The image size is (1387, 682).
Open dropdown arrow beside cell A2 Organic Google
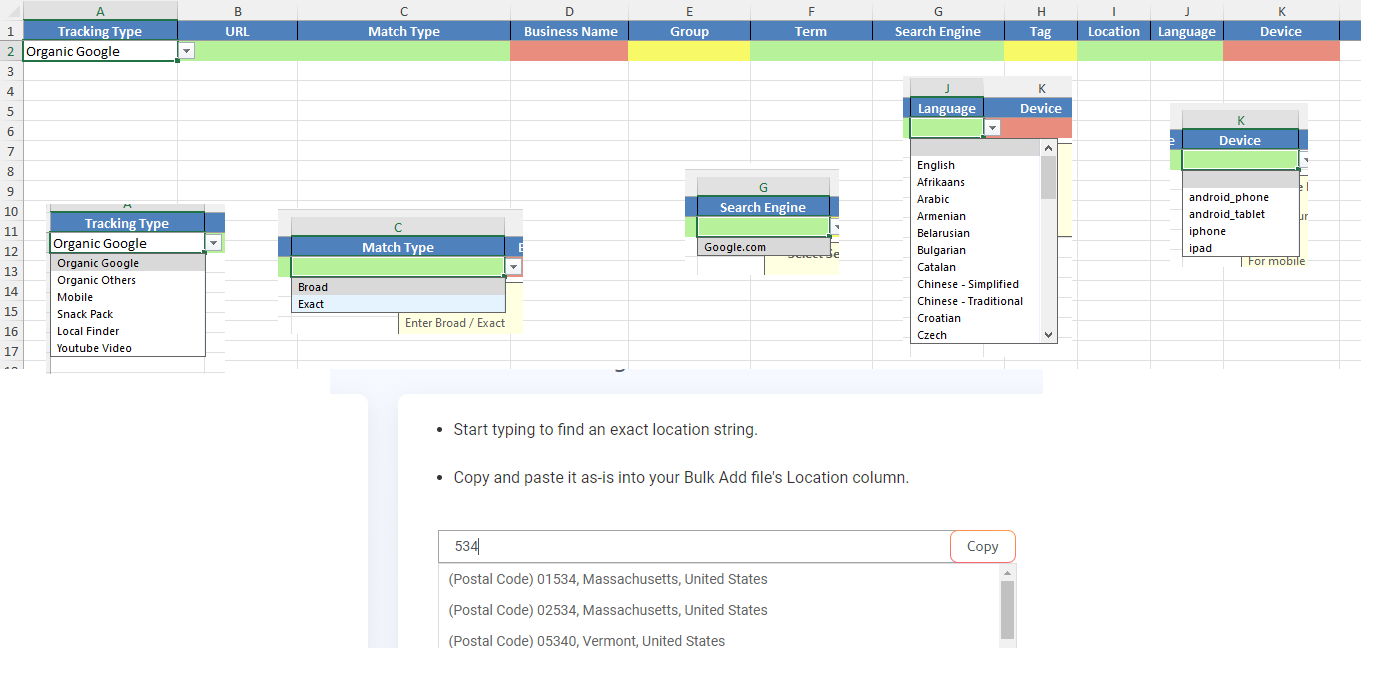187,51
